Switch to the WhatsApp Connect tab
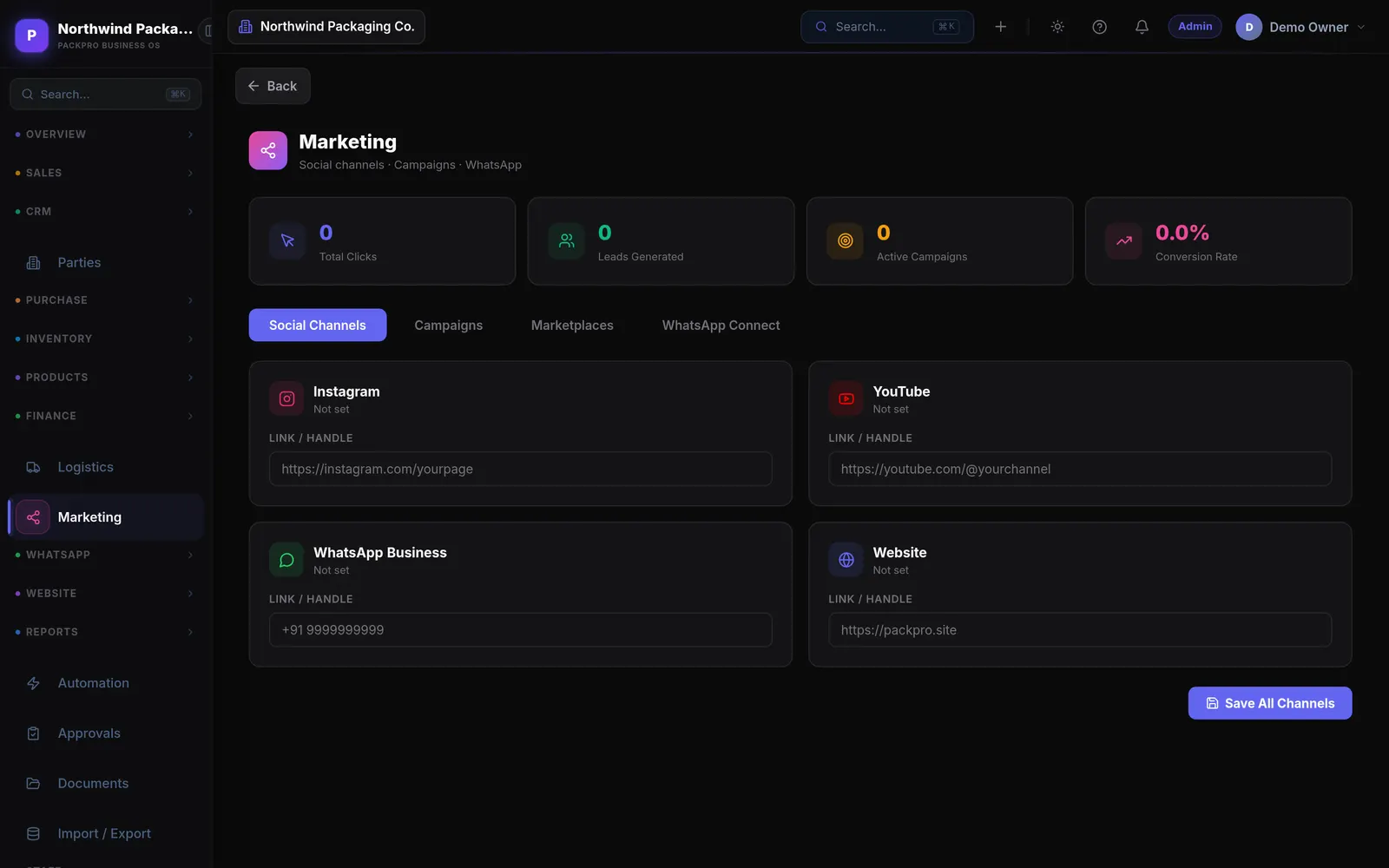 click(x=721, y=325)
